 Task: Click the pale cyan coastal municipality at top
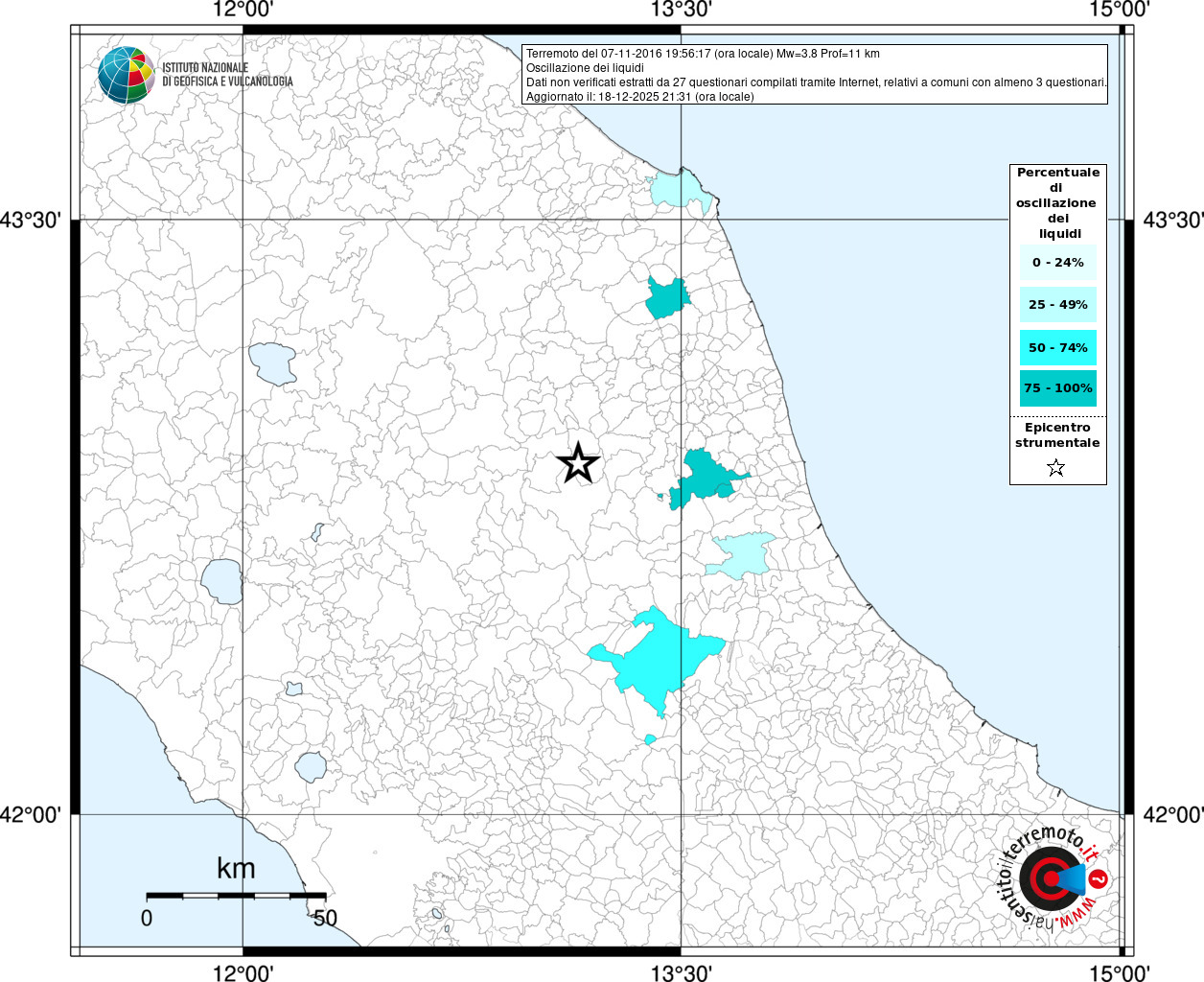(679, 190)
